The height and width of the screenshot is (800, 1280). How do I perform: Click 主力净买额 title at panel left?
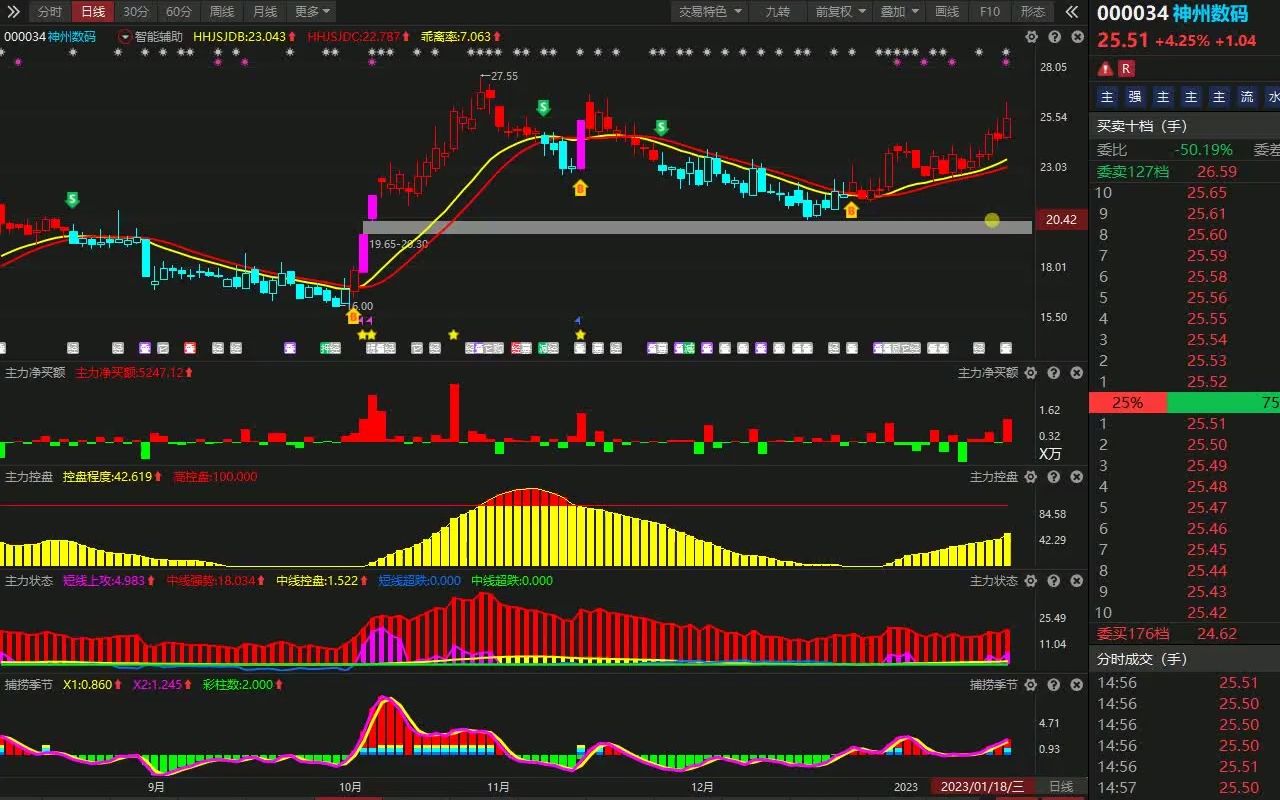(35, 372)
